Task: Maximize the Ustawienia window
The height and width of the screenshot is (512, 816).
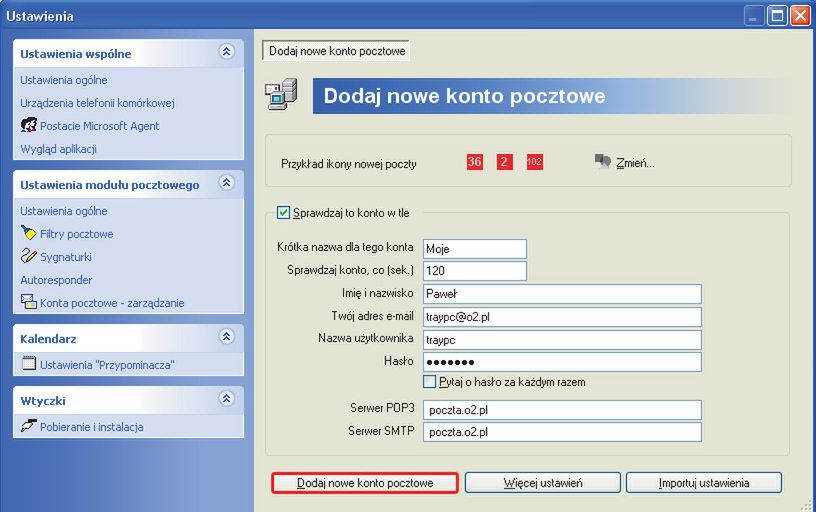Action: (x=776, y=16)
